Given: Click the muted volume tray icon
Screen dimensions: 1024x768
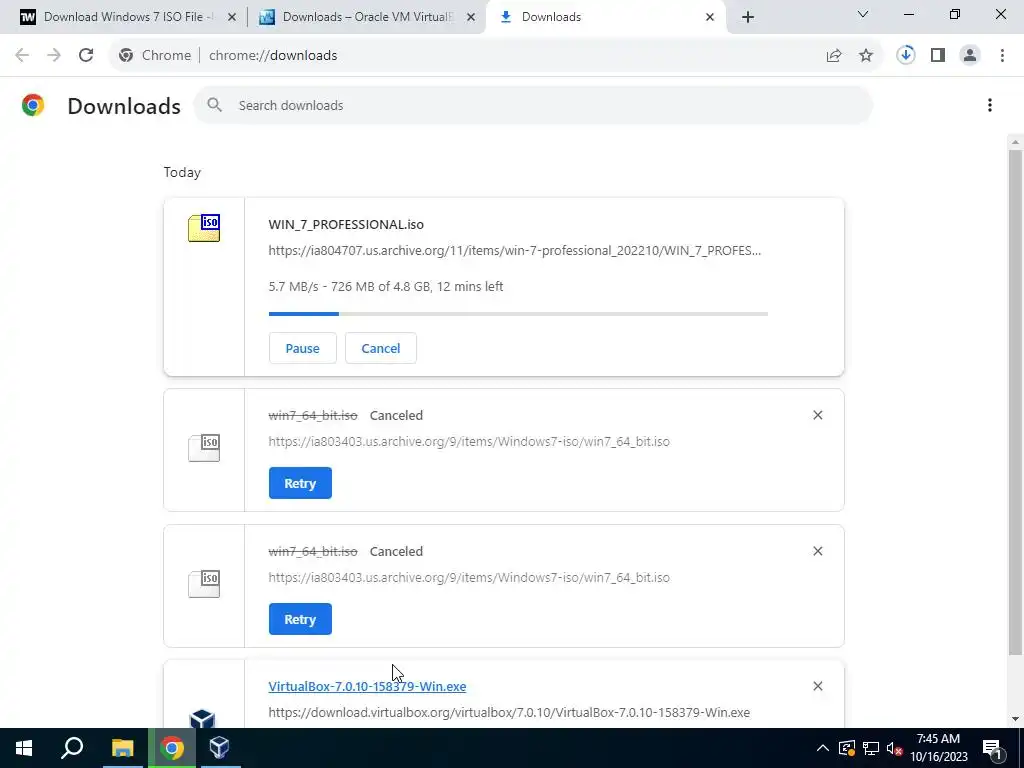Looking at the screenshot, I should click(x=894, y=748).
